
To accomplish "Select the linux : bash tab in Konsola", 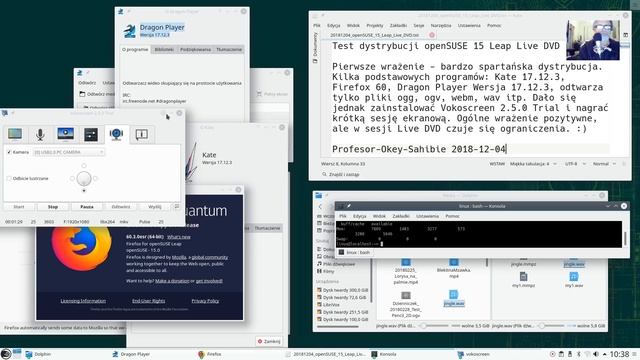I will 355,252.
